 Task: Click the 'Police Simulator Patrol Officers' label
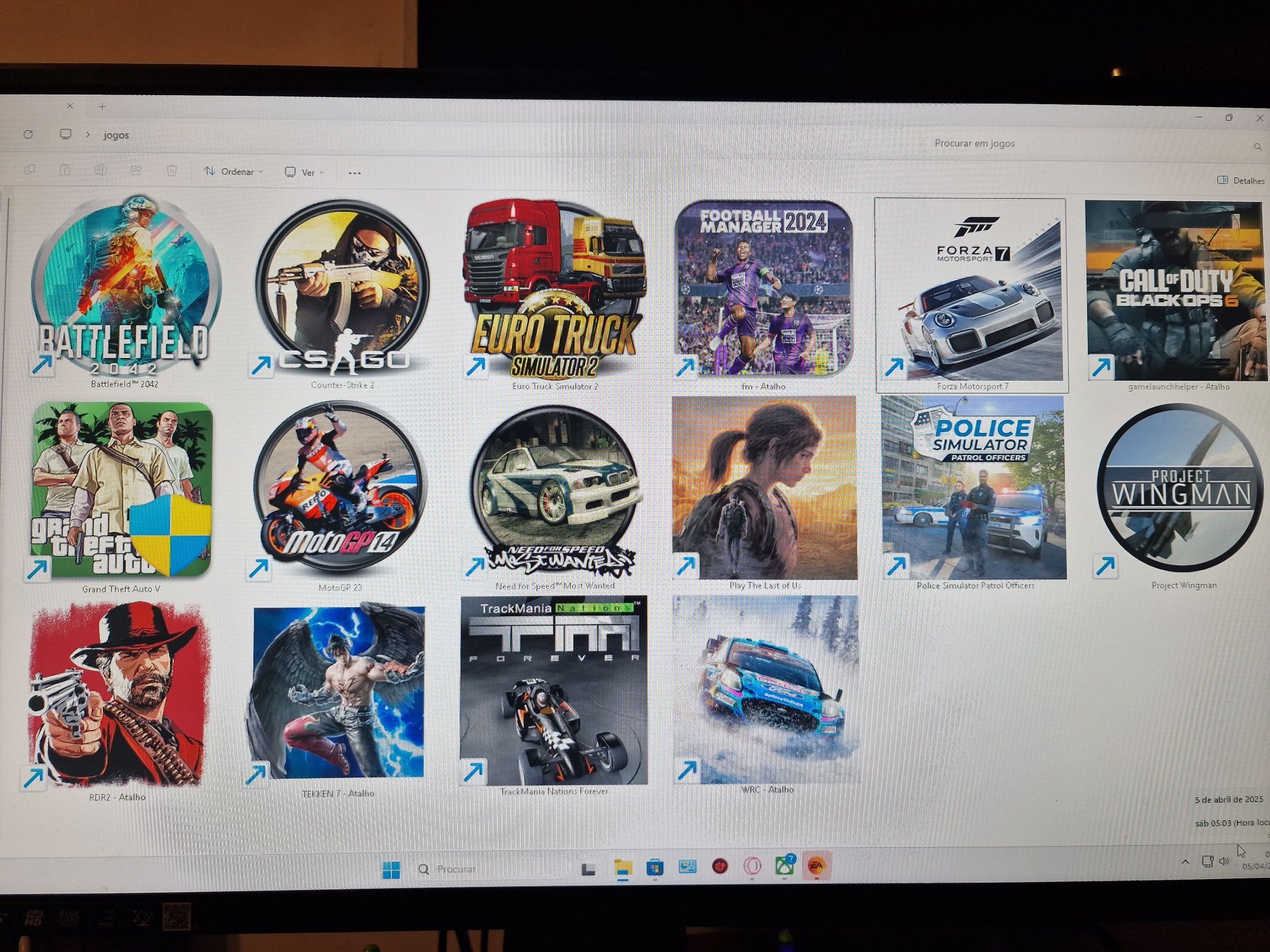[975, 585]
